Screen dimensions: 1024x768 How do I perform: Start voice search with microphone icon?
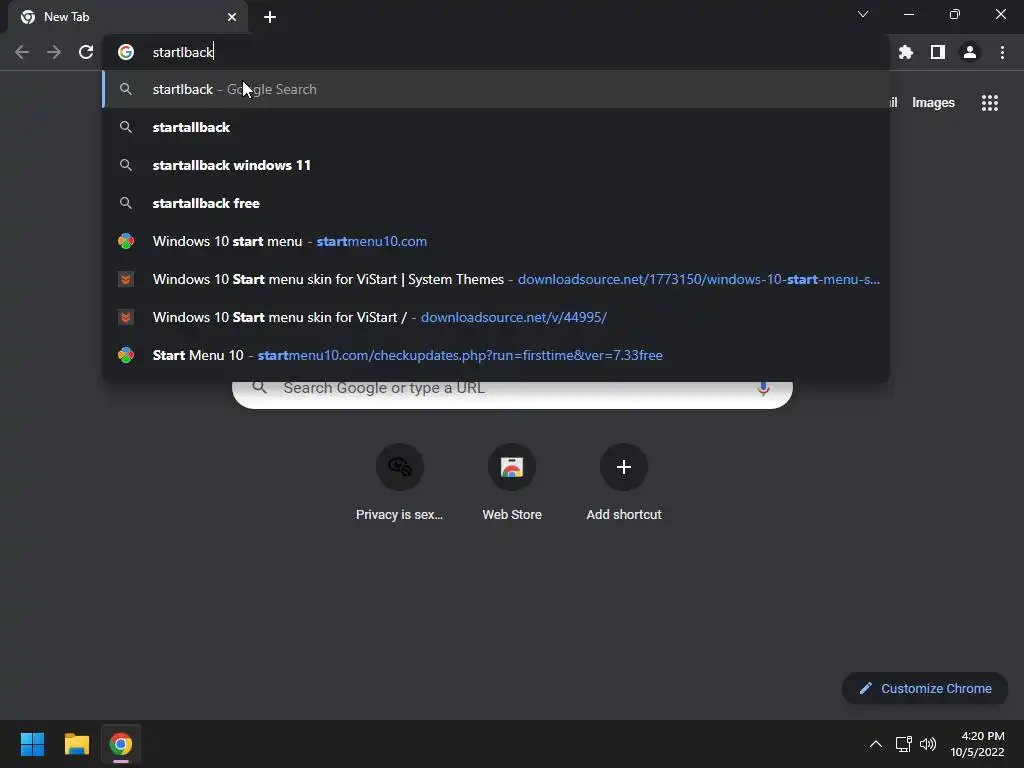[x=763, y=389]
